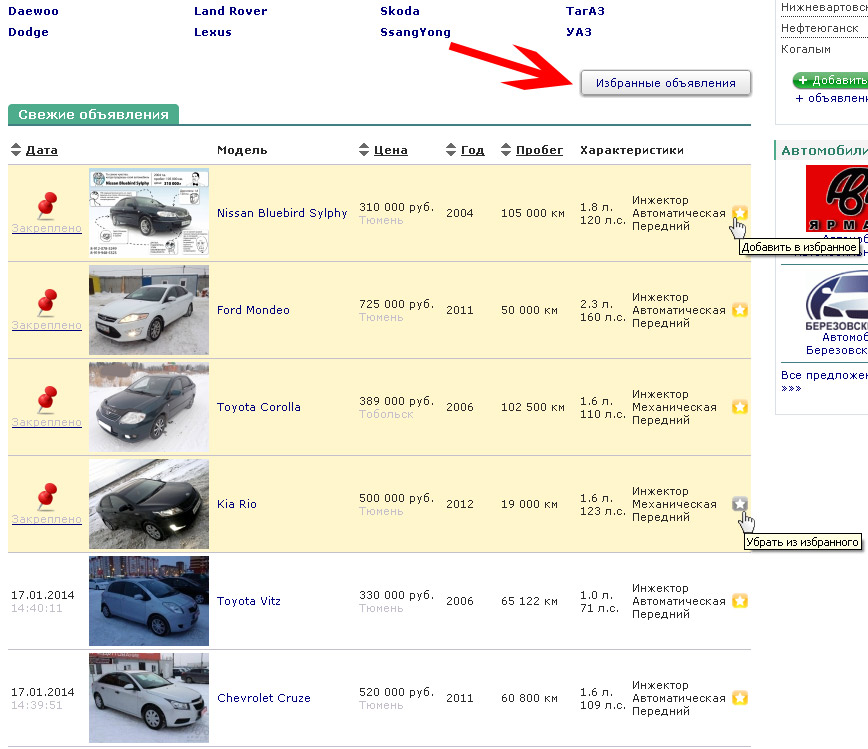
Task: View the Toyota Corolla photo thumbnail
Action: click(149, 407)
